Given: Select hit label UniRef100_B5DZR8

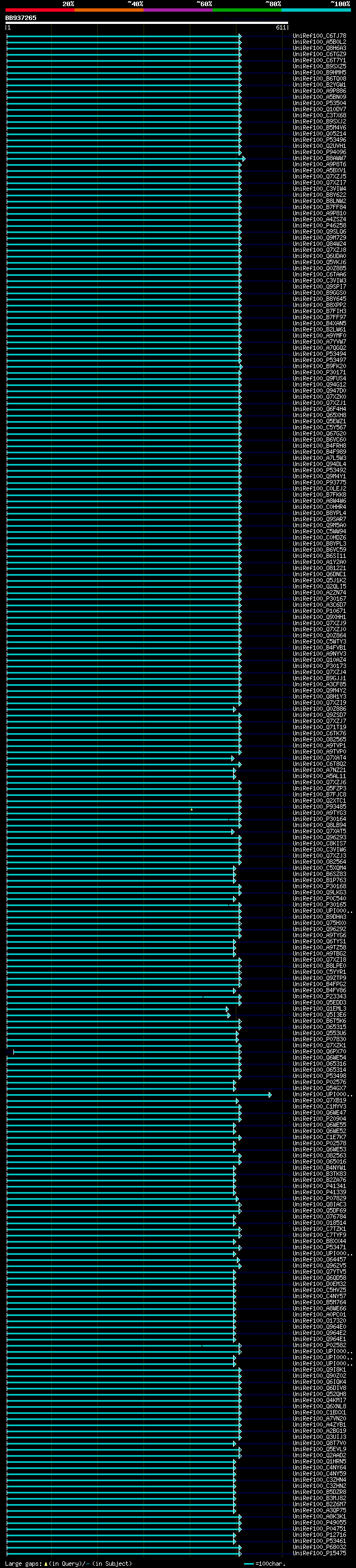Looking at the screenshot, I should click(319, 1491).
